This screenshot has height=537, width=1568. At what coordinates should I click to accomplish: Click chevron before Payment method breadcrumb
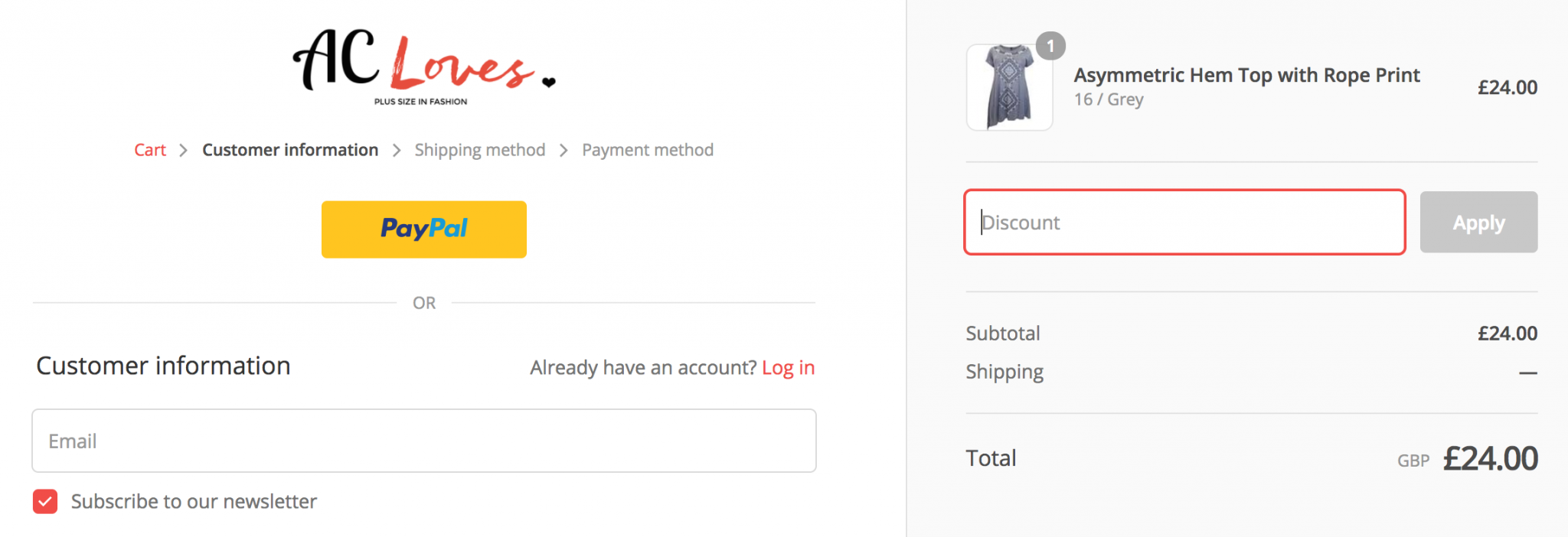click(563, 151)
